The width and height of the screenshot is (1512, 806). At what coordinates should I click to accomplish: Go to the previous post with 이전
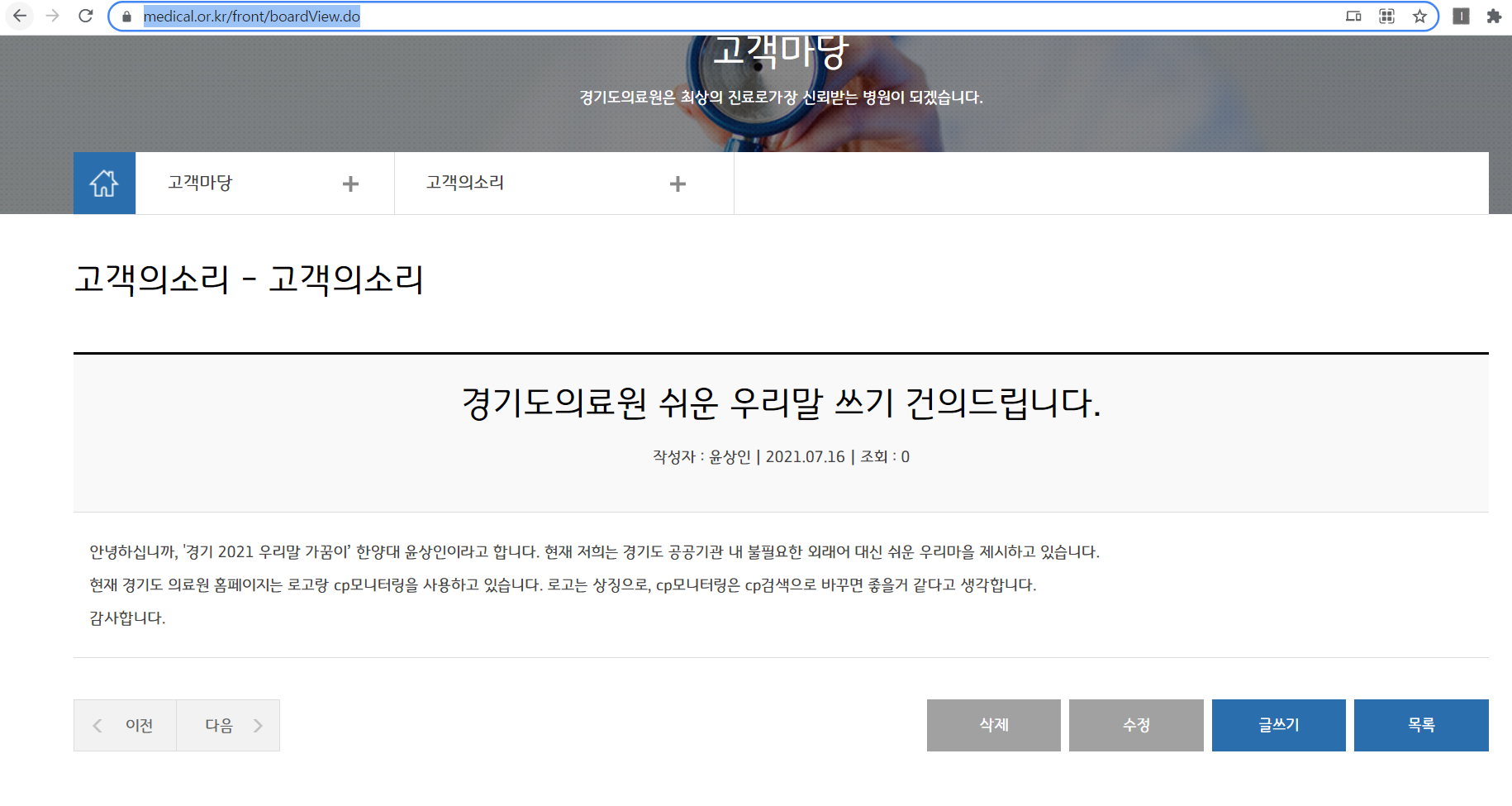coord(126,725)
